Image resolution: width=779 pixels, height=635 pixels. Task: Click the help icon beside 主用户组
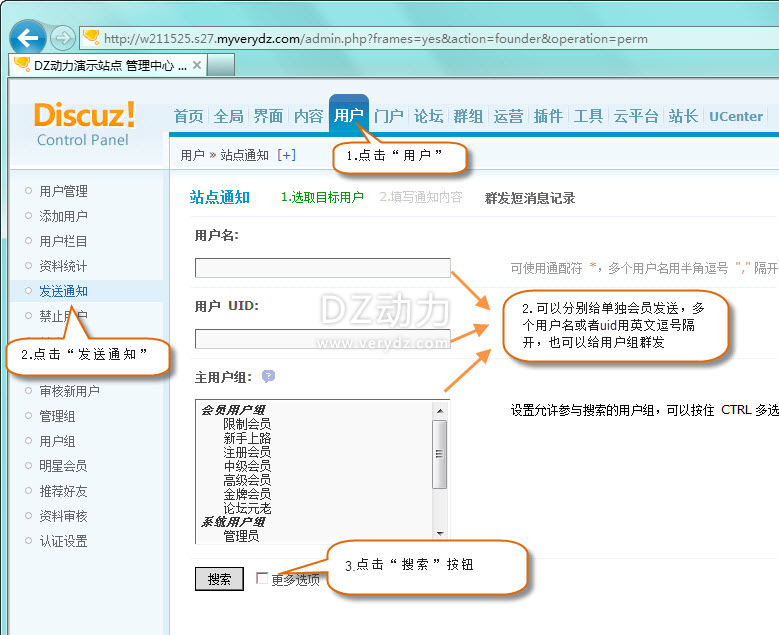(268, 377)
